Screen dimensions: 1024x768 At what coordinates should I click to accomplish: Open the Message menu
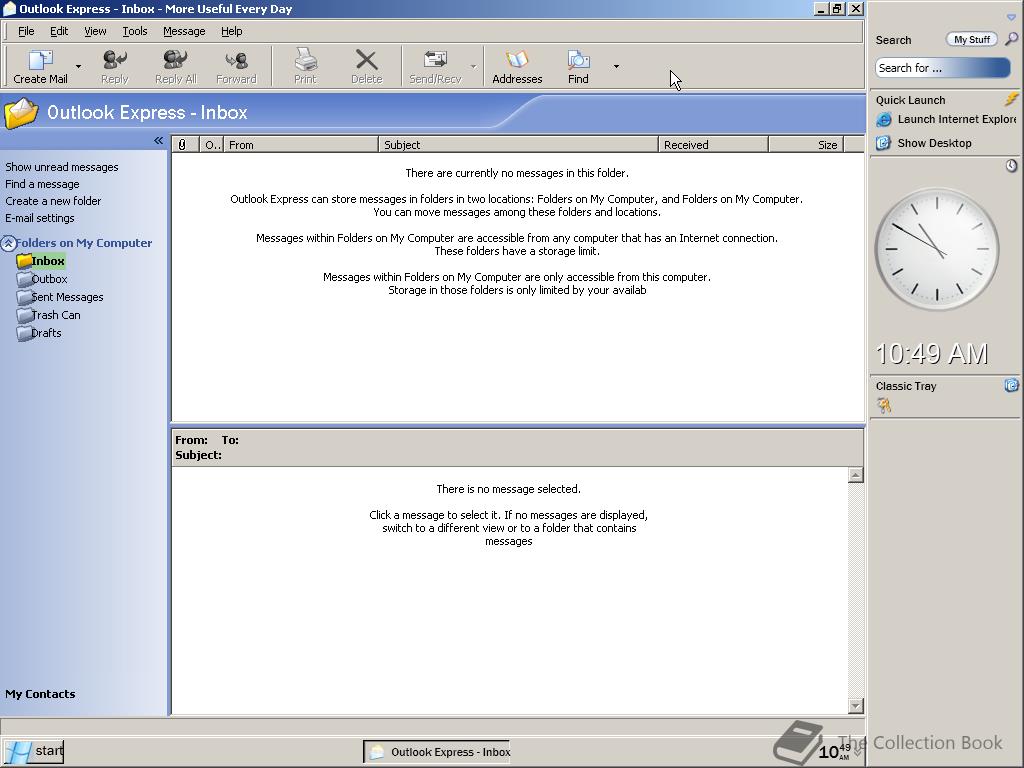click(x=184, y=31)
